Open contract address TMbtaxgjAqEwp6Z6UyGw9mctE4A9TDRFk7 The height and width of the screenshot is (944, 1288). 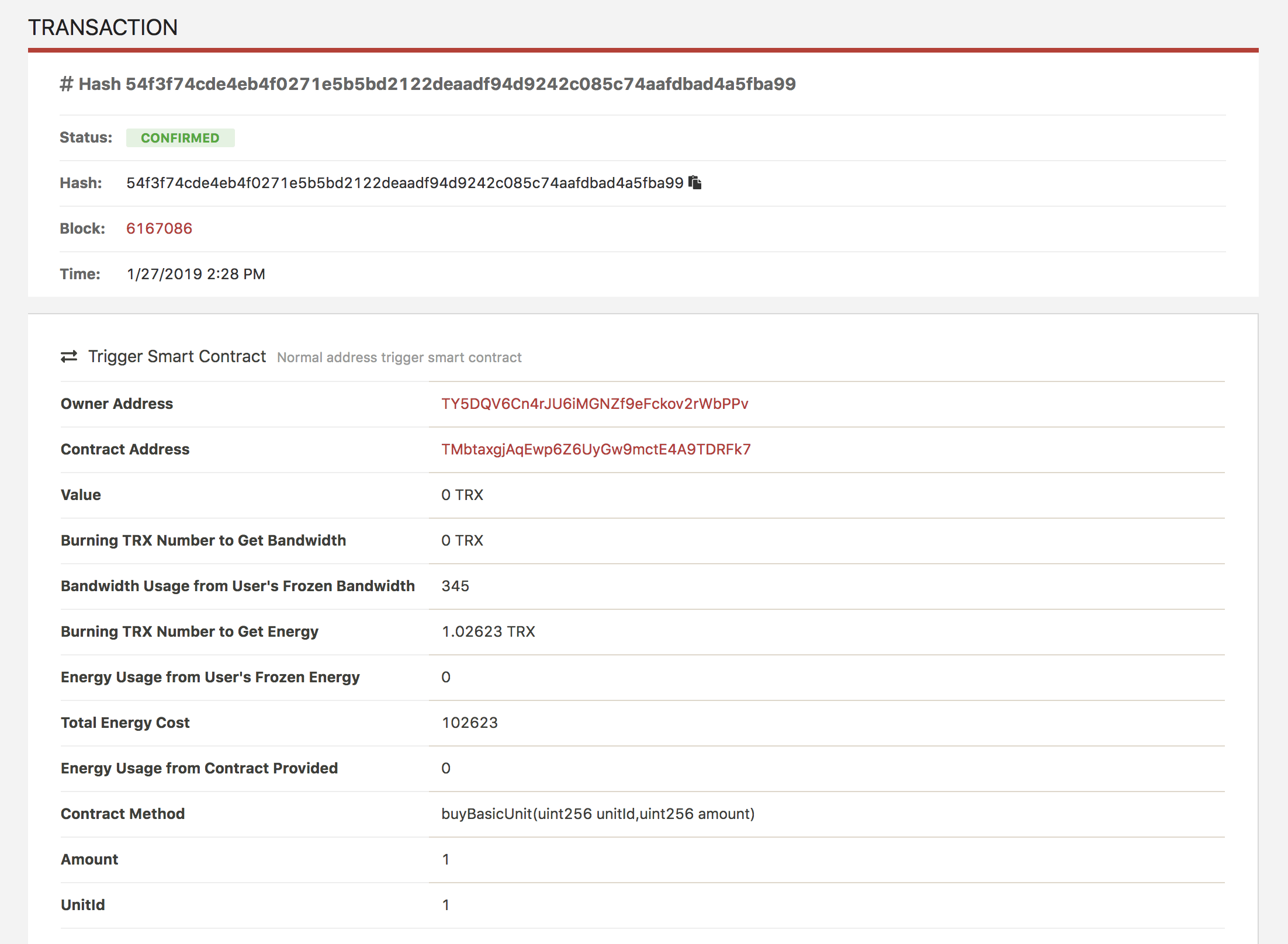point(595,449)
